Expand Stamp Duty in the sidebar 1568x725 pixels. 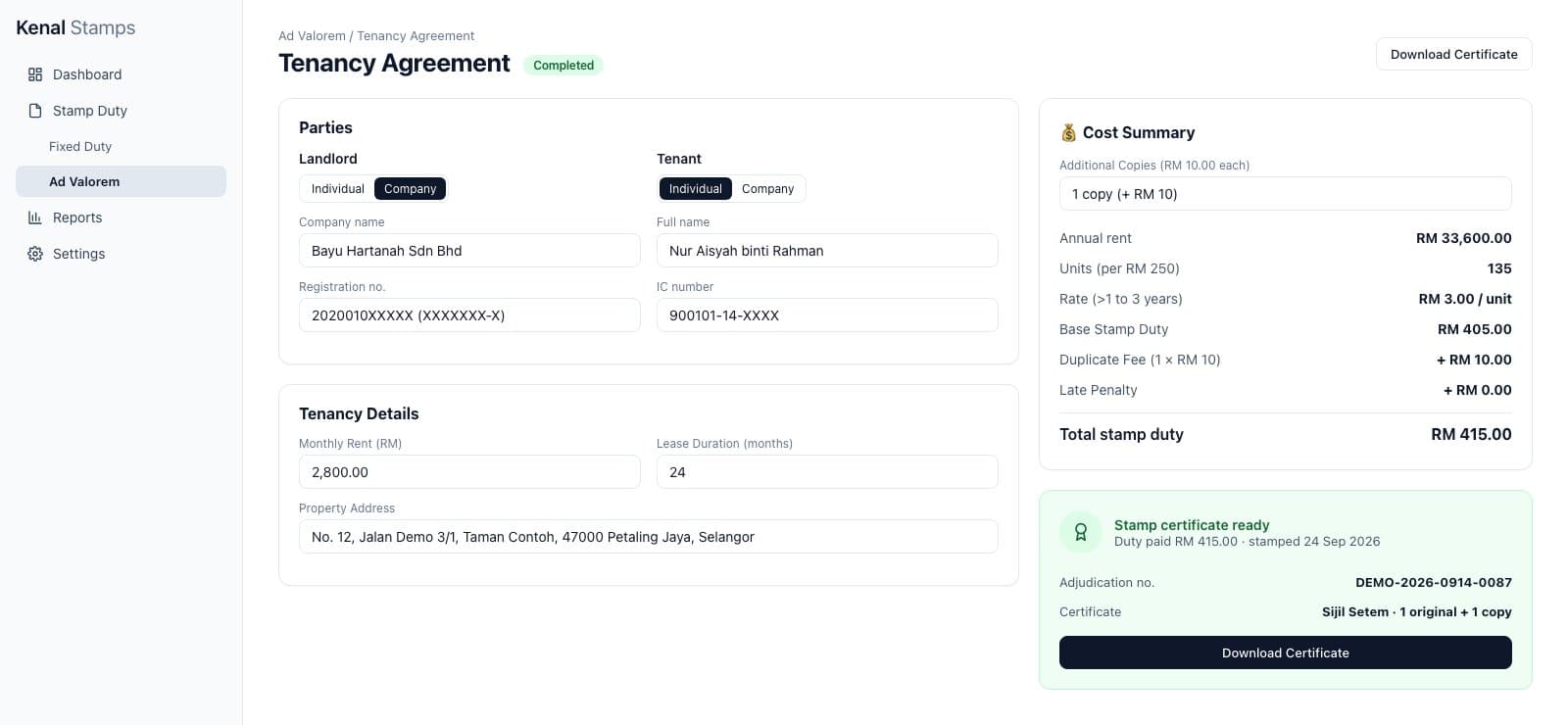pyautogui.click(x=121, y=111)
